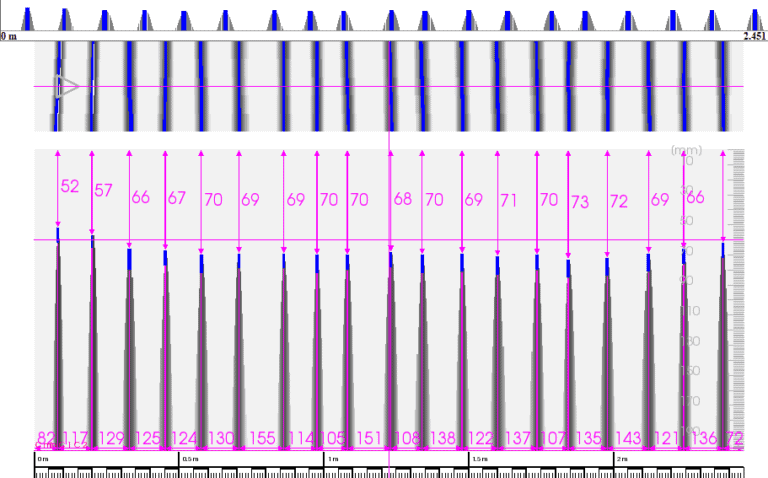Click the 1.5 m mark on the bottom ruler
This screenshot has width=768, height=478.
479,458
